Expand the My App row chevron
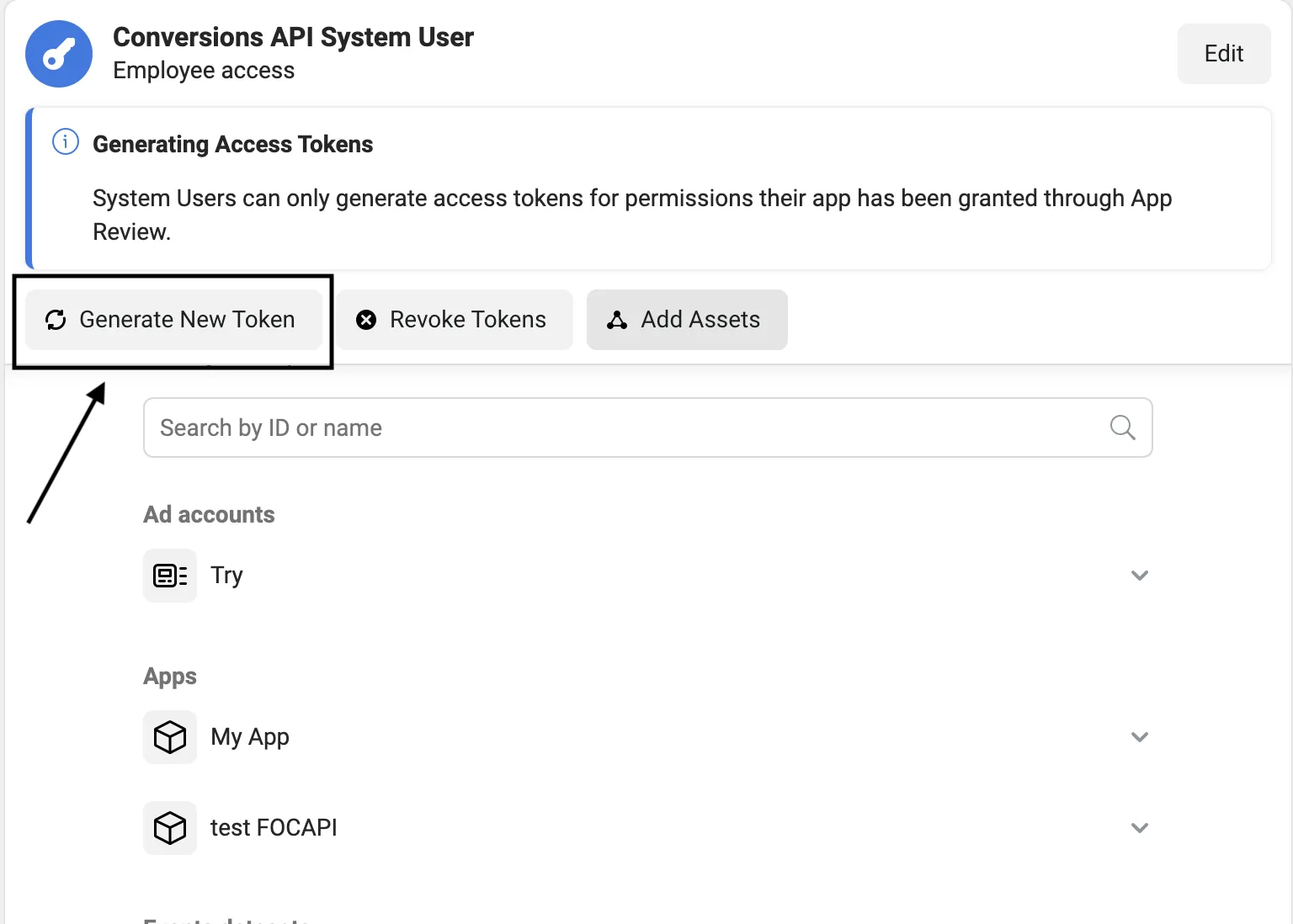 [1140, 737]
